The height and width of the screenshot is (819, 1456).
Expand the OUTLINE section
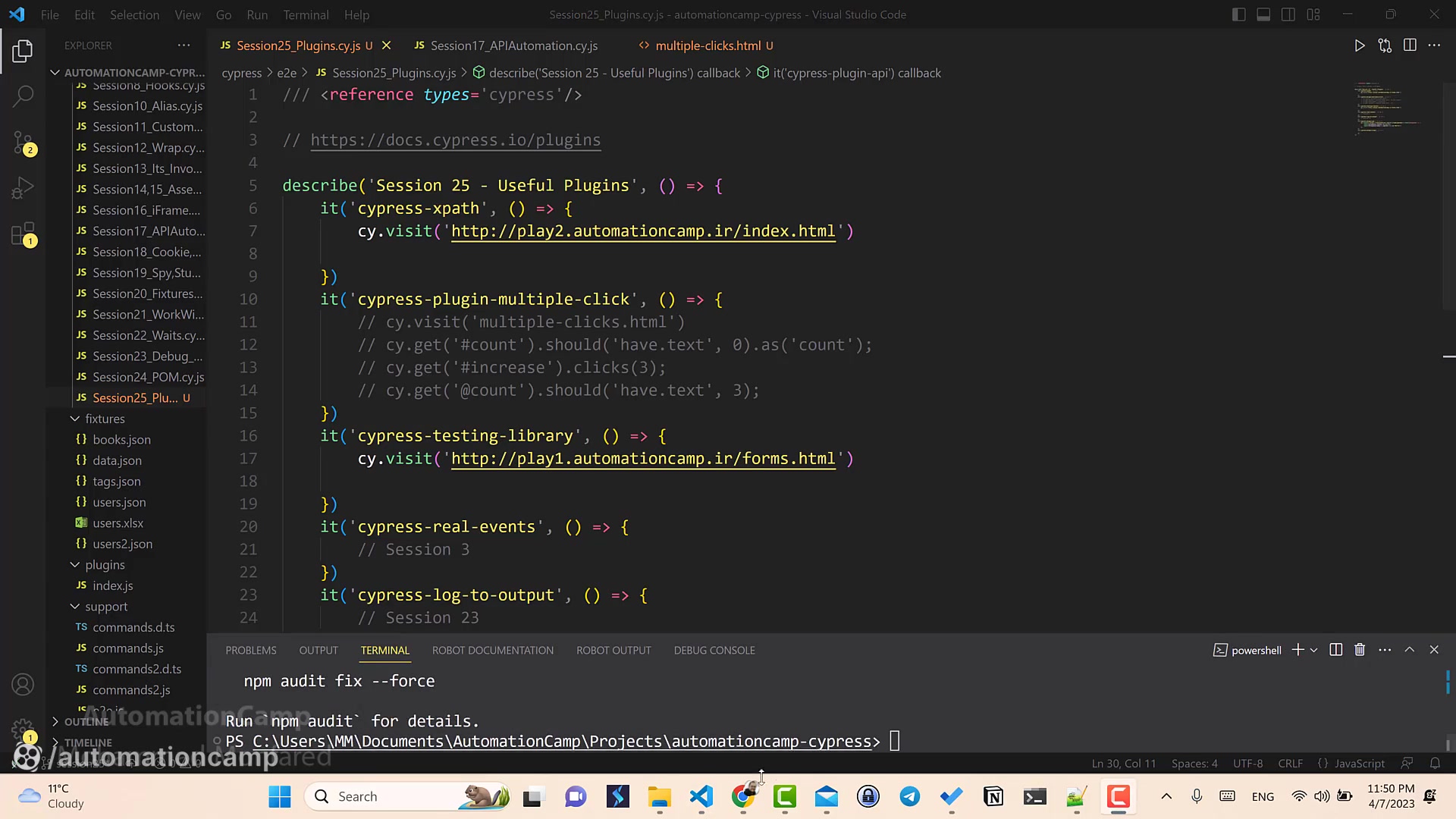click(86, 722)
